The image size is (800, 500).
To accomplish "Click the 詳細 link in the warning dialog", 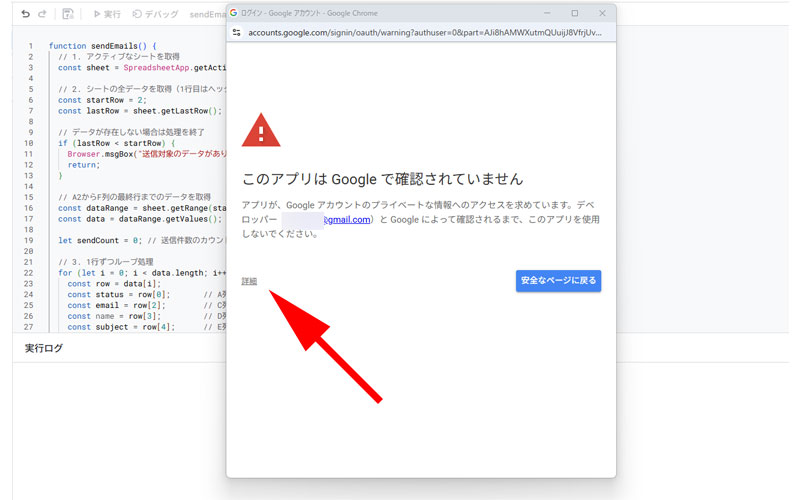I will pos(249,281).
